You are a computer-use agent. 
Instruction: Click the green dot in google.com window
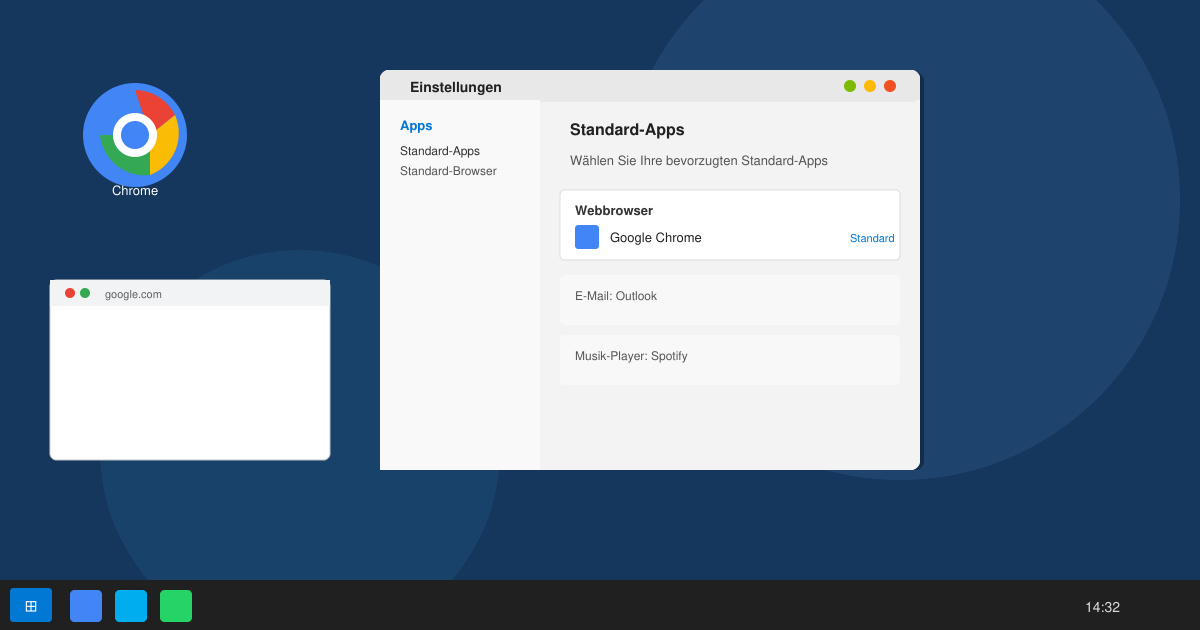click(85, 293)
